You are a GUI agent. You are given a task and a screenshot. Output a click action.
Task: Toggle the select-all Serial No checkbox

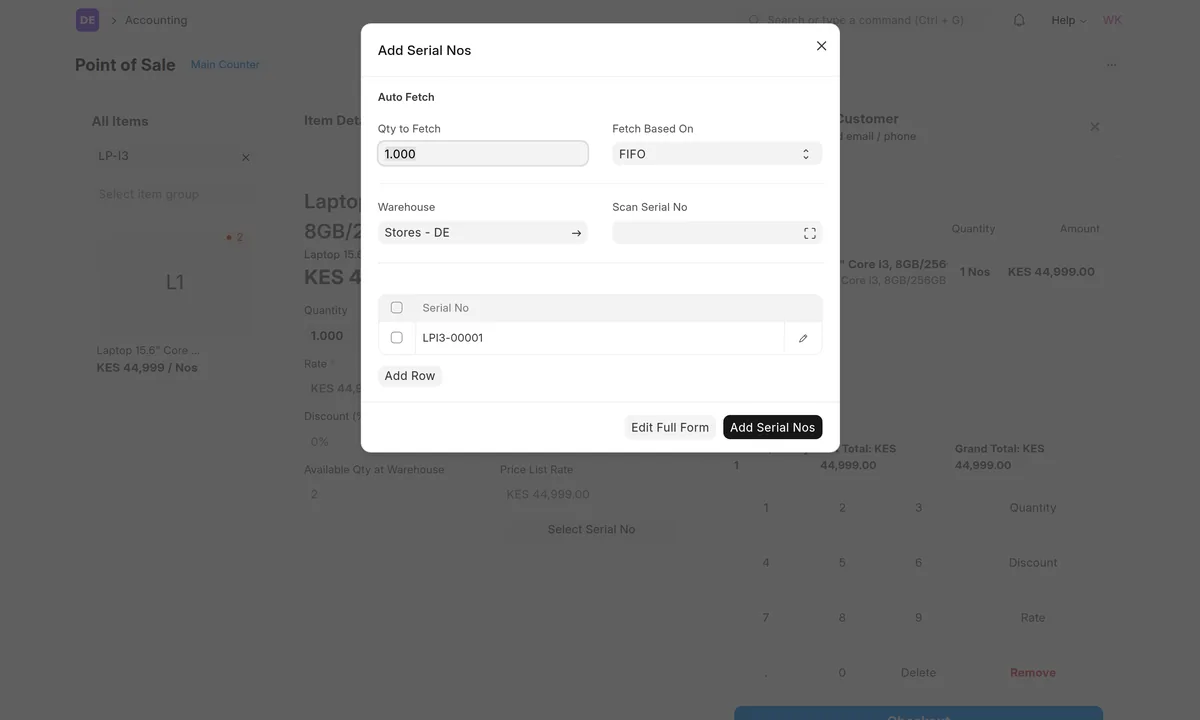click(x=397, y=308)
